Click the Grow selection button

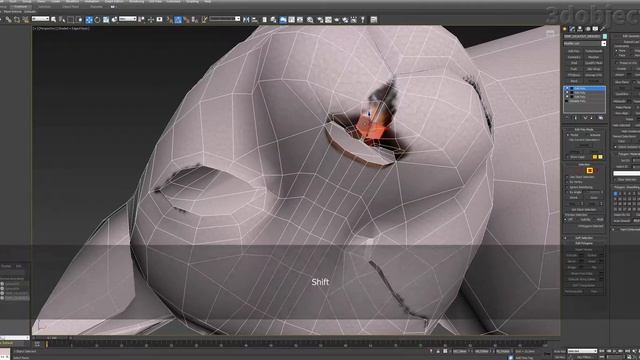594,198
